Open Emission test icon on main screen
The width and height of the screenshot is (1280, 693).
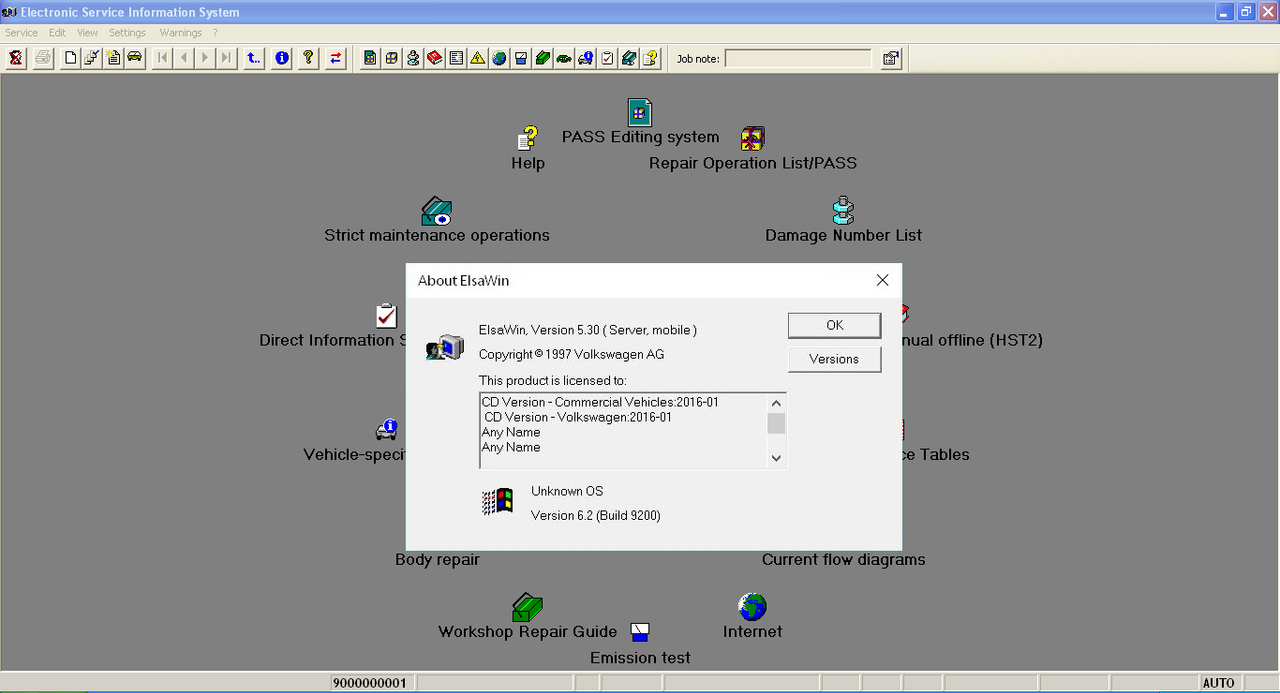[x=640, y=632]
